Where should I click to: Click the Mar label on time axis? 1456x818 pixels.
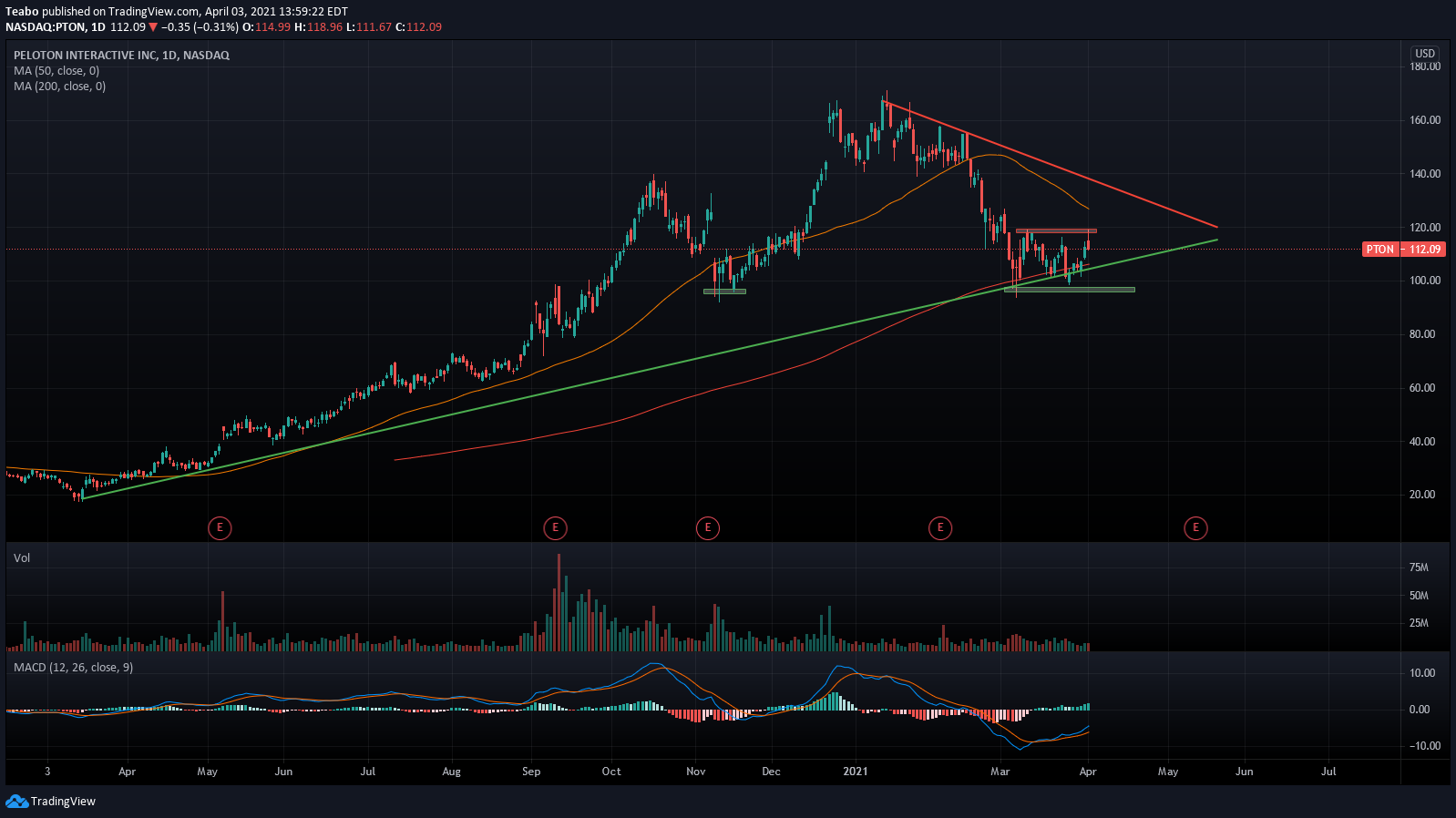1000,772
